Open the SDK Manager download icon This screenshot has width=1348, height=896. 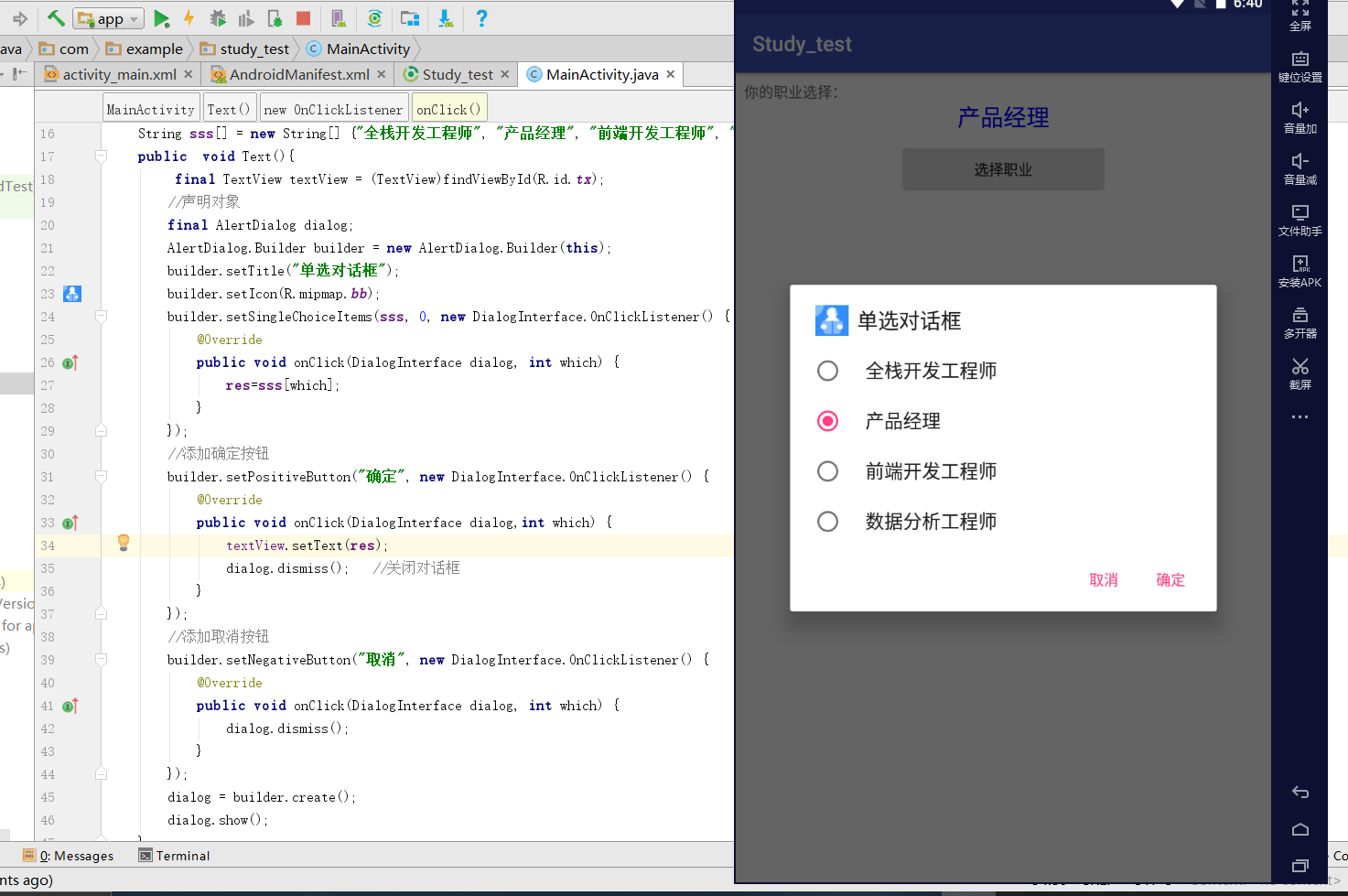pyautogui.click(x=446, y=18)
